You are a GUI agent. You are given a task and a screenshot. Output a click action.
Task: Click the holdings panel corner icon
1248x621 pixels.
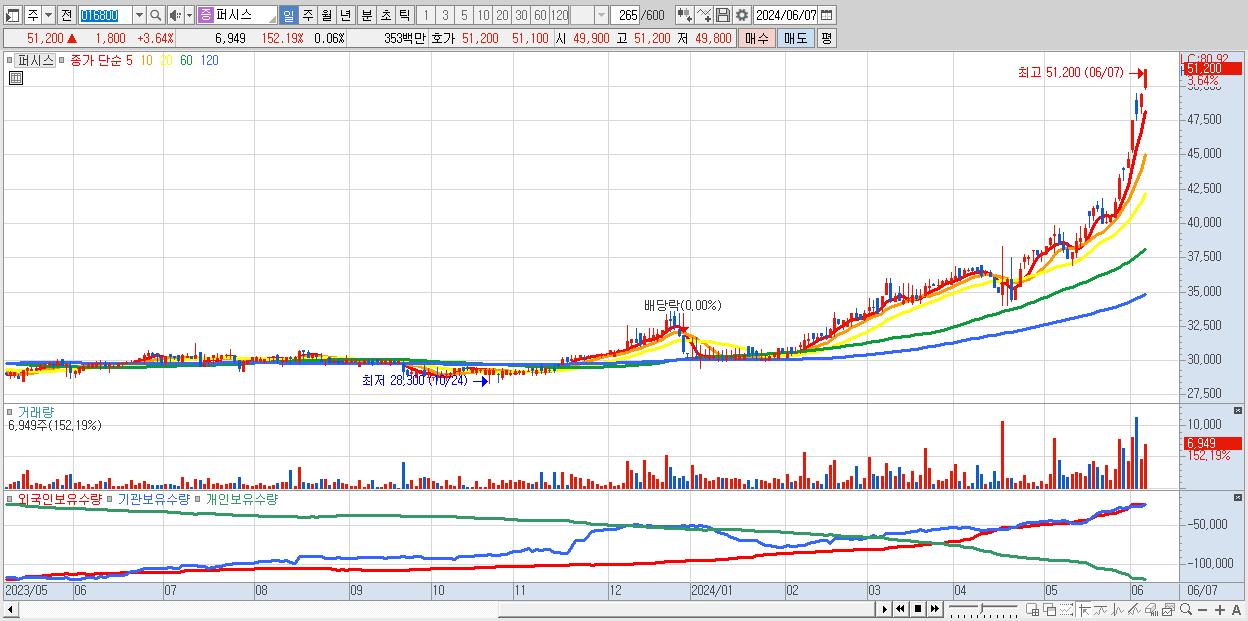coord(1238,497)
